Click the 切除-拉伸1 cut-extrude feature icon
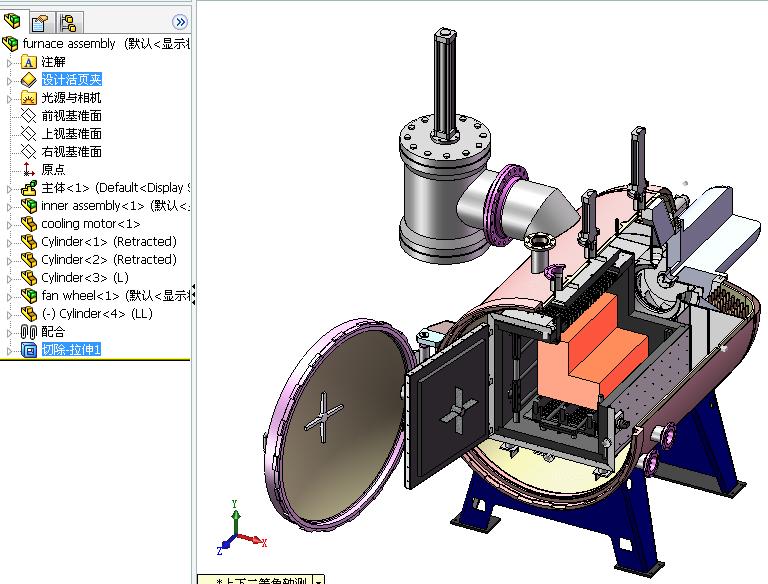This screenshot has width=768, height=584. (x=29, y=350)
